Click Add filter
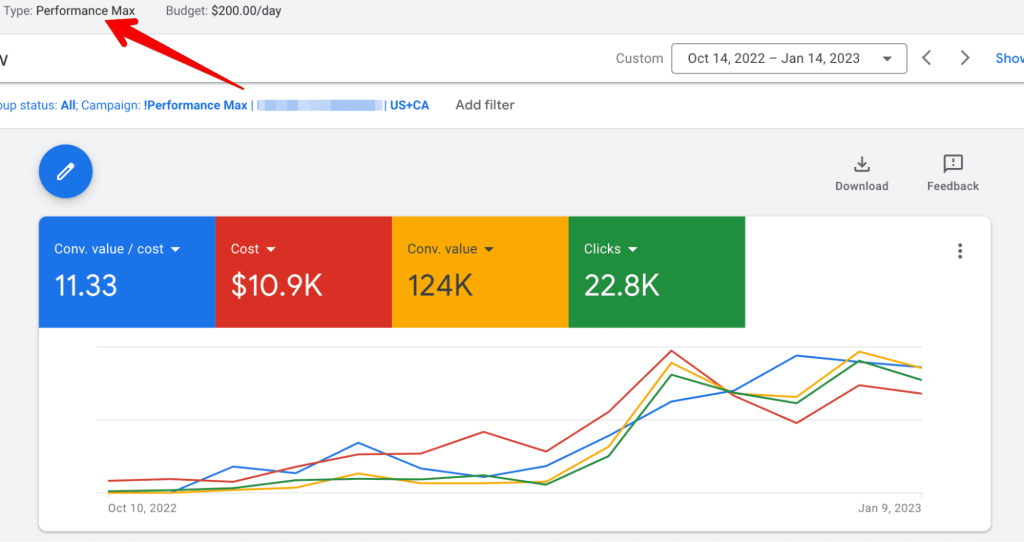 point(485,105)
